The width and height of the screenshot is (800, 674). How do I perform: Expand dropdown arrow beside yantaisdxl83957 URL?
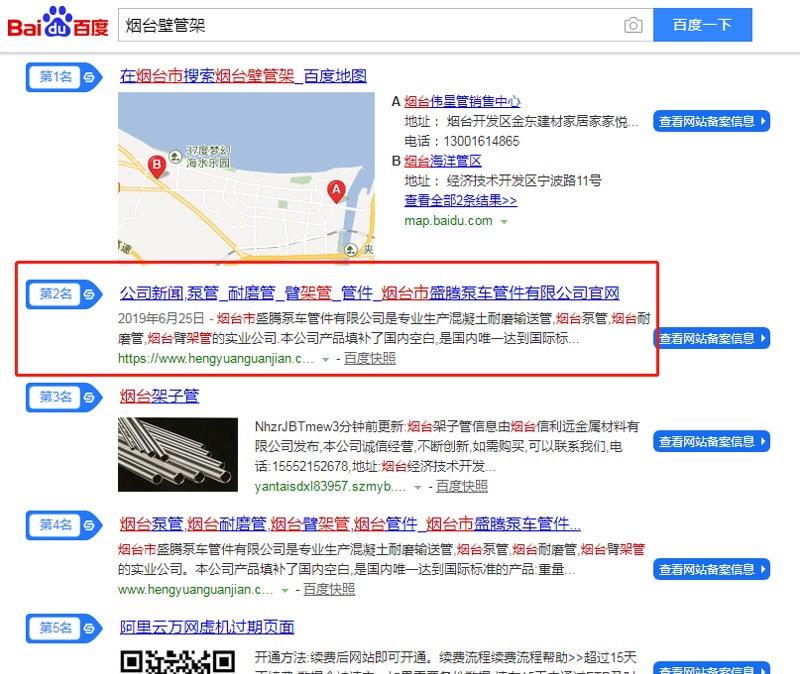tap(417, 488)
